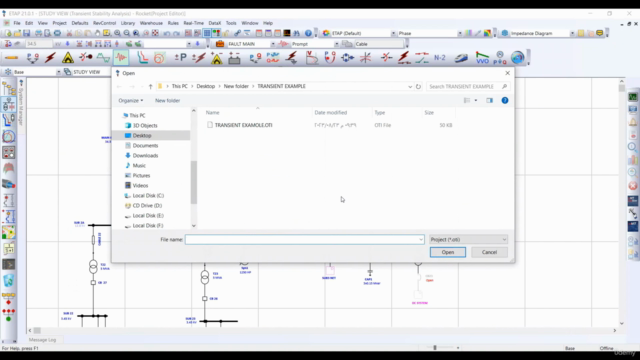Screen dimensions: 640x360
Task: Open the Project (*.oti) file type dropdown
Action: (468, 240)
